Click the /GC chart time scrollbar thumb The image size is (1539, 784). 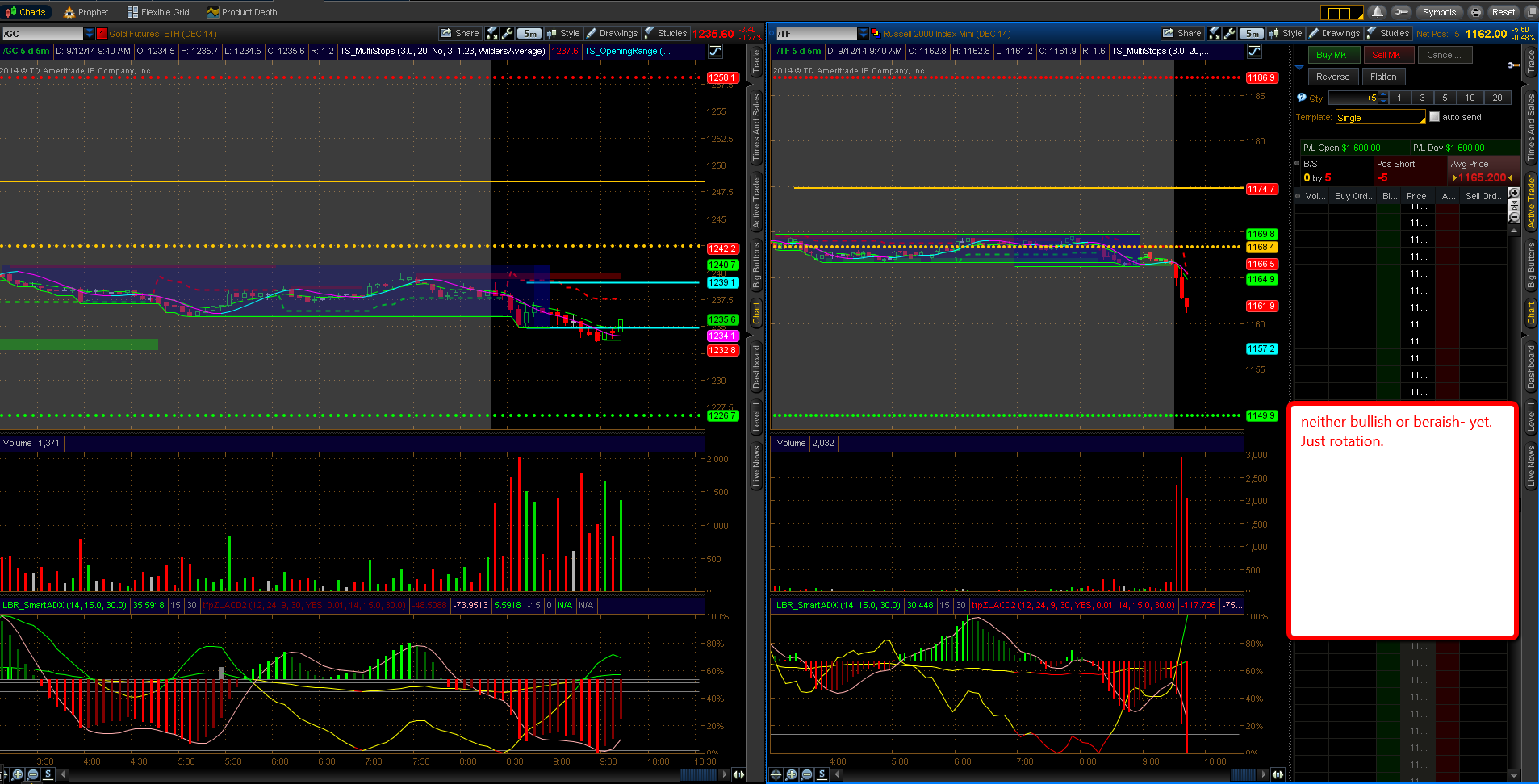[x=698, y=774]
